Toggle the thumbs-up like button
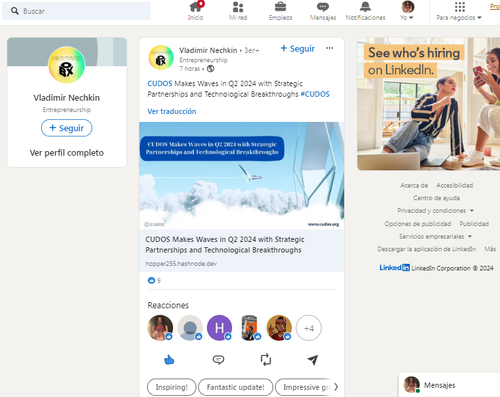Image resolution: width=500 pixels, height=397 pixels. 169,360
